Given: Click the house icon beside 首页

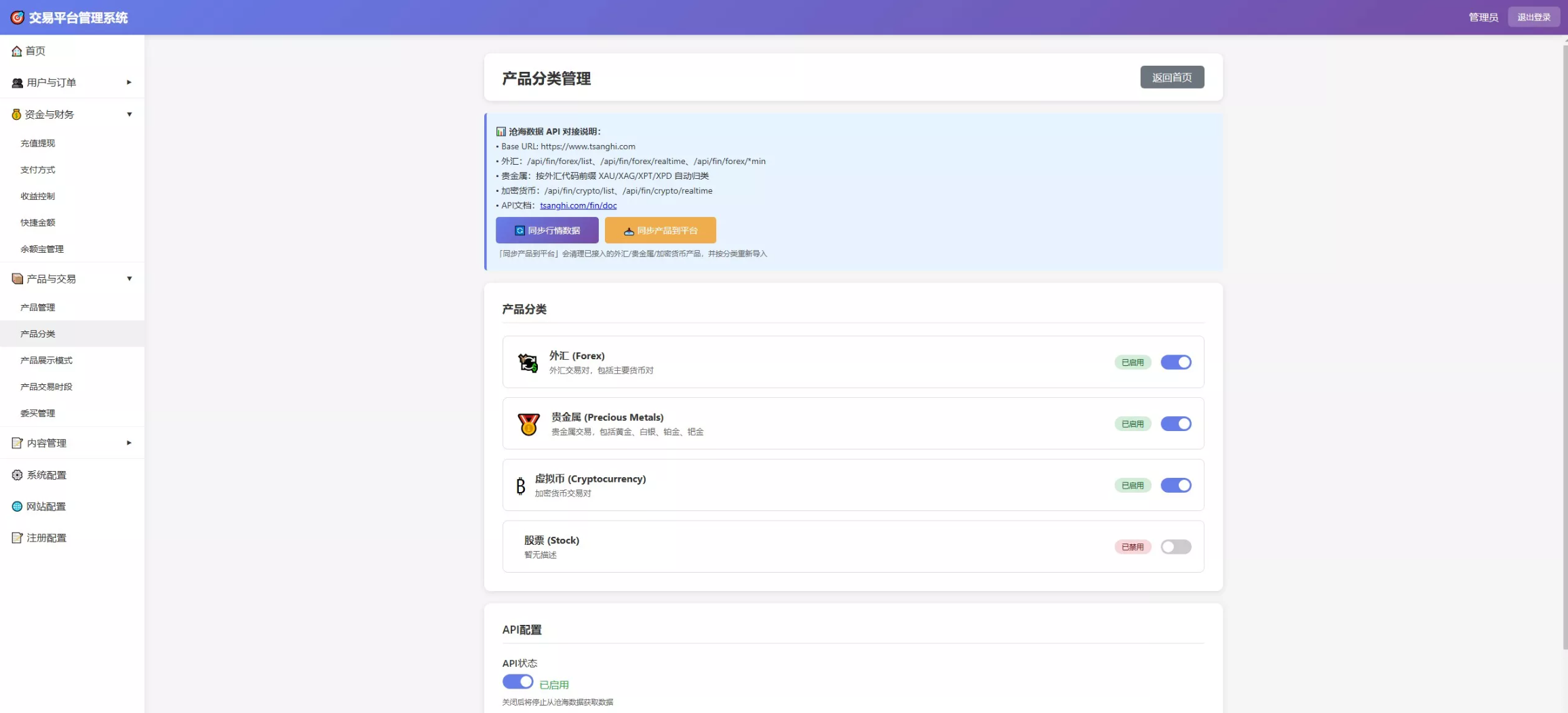Looking at the screenshot, I should (x=17, y=52).
